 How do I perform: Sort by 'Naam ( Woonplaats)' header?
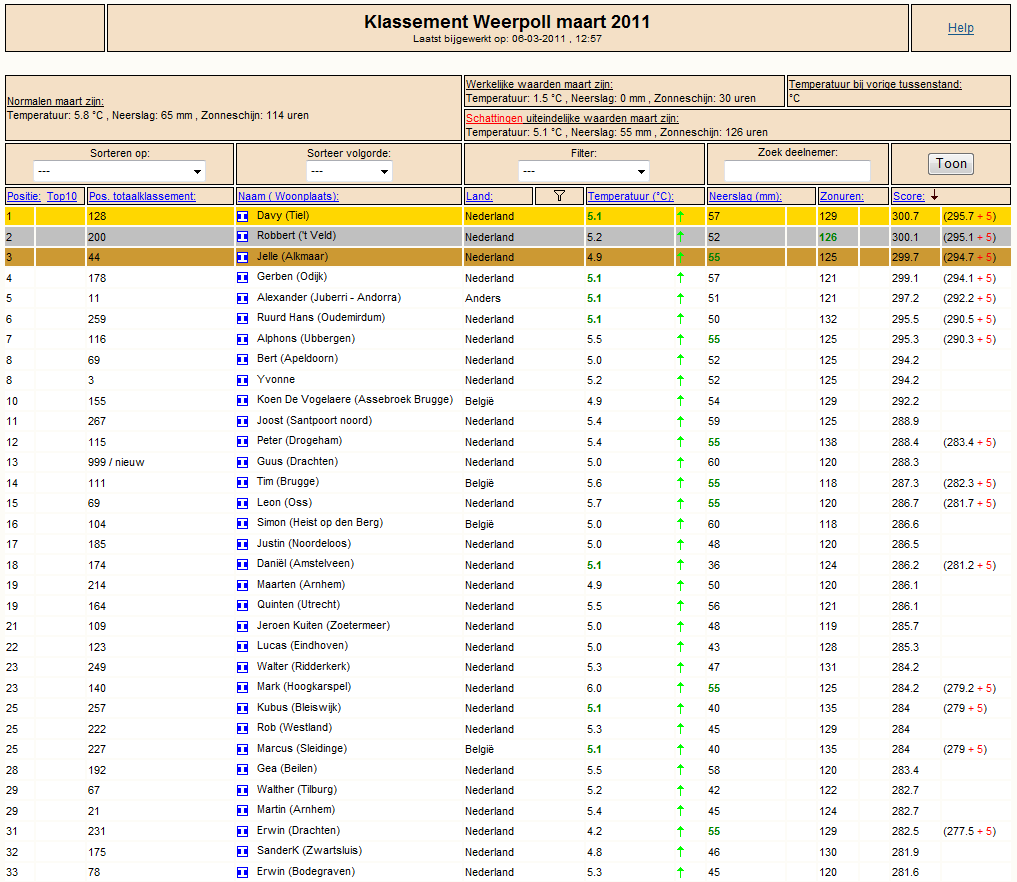288,196
